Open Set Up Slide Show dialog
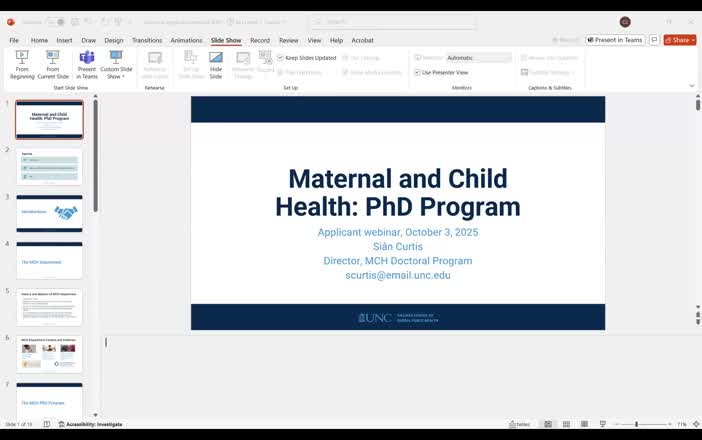Screen dimensions: 702x440 191,65
